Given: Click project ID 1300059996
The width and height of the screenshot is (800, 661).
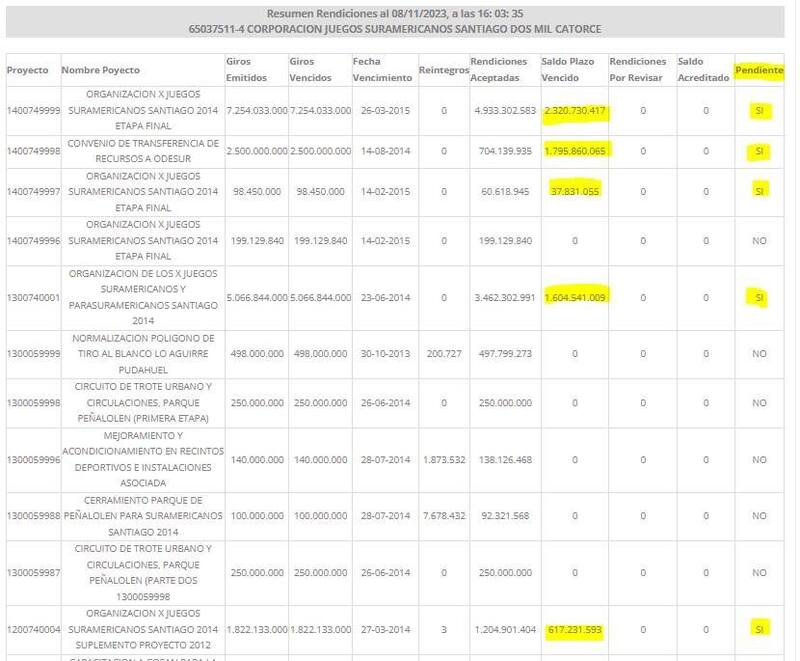Looking at the screenshot, I should pyautogui.click(x=32, y=460).
